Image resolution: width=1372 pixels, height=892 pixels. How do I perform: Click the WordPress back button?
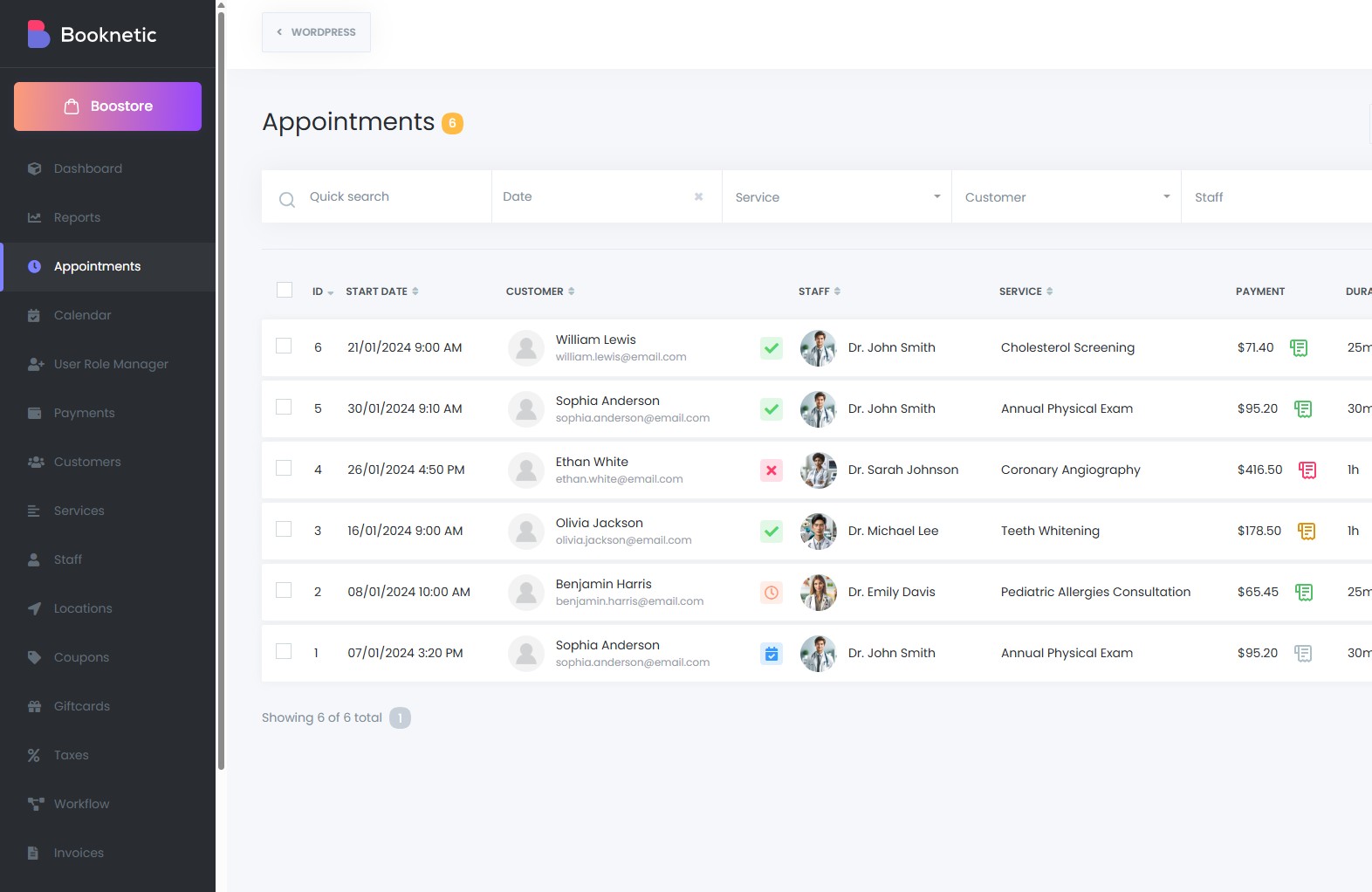click(x=316, y=32)
